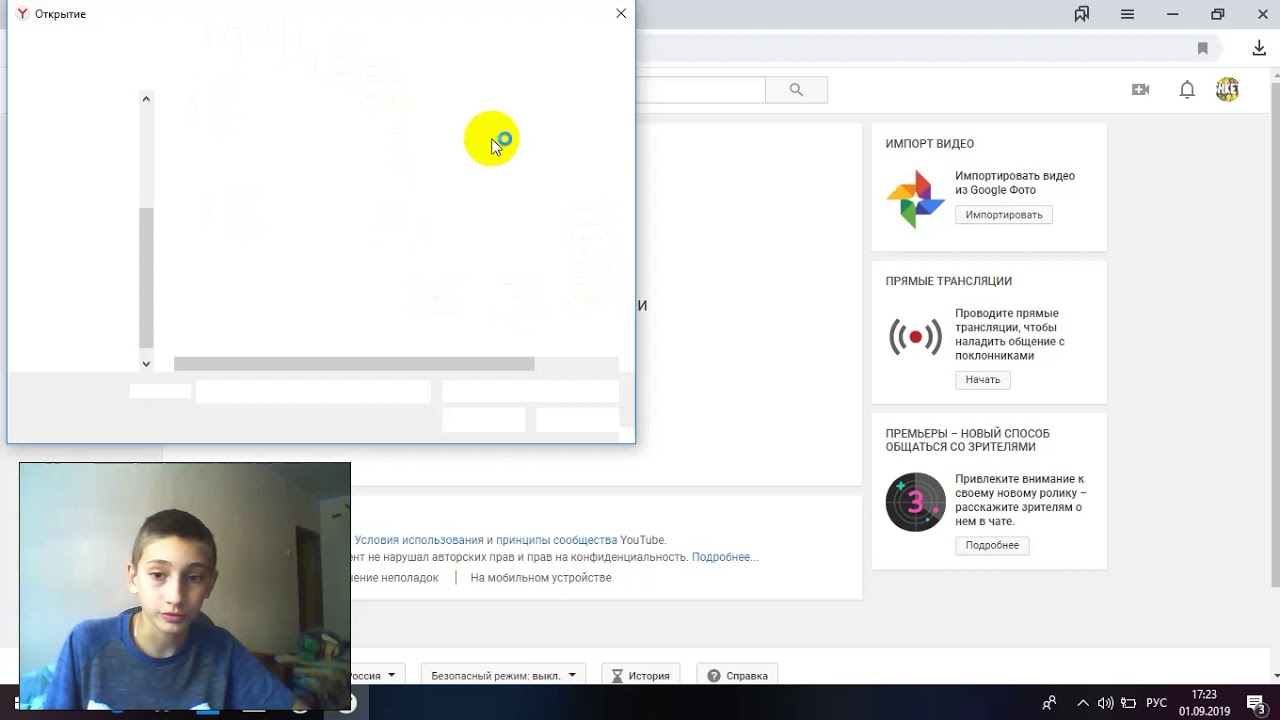
Task: Click the battery/power tray icon
Action: click(x=1129, y=703)
